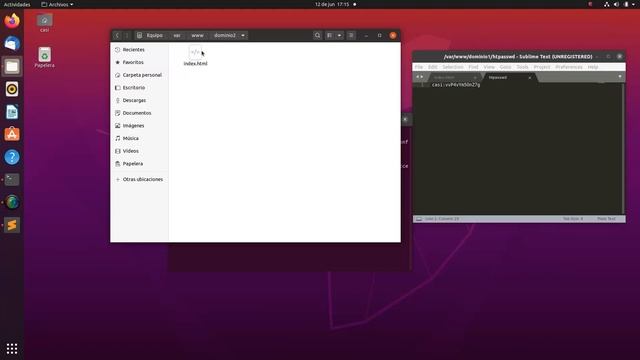This screenshot has height=360, width=640.
Task: Open the Help app in dock
Action: (x=12, y=157)
